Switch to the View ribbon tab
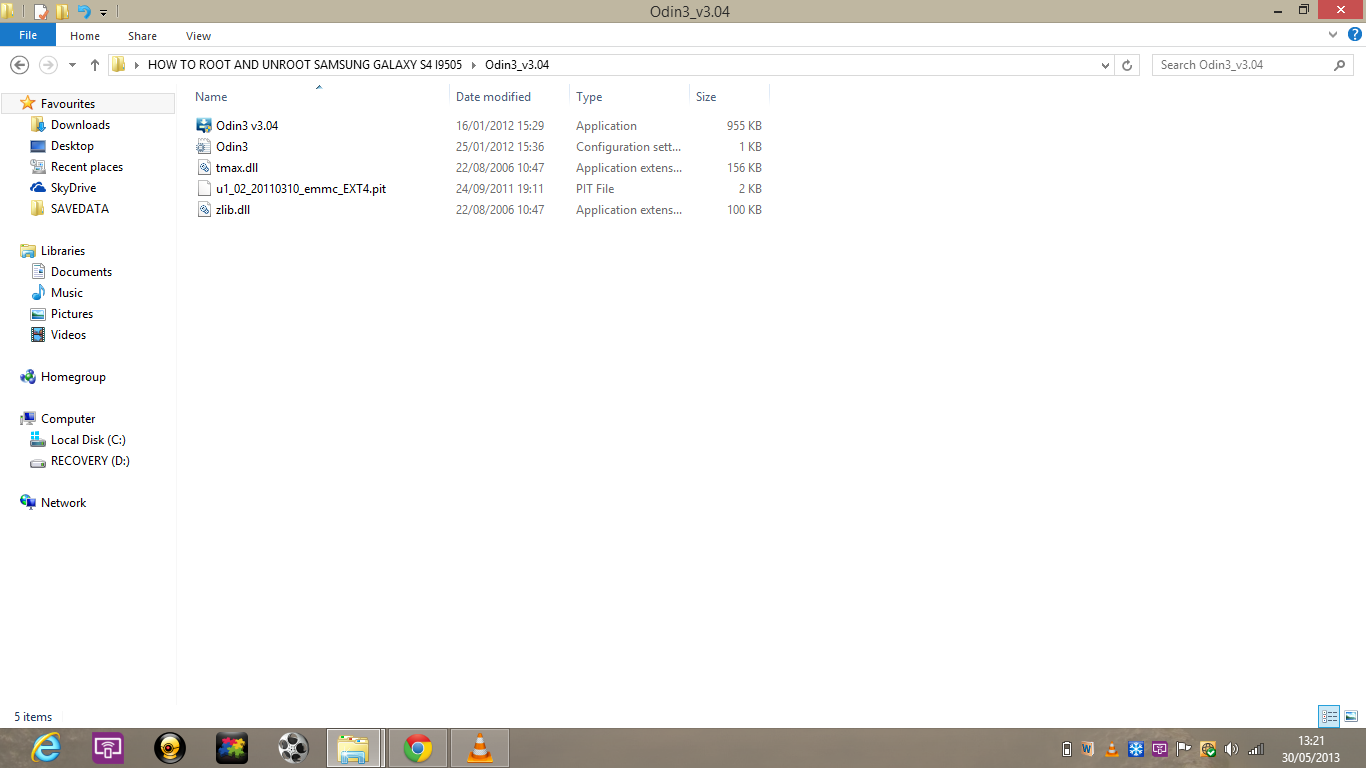The image size is (1366, 768). [199, 36]
